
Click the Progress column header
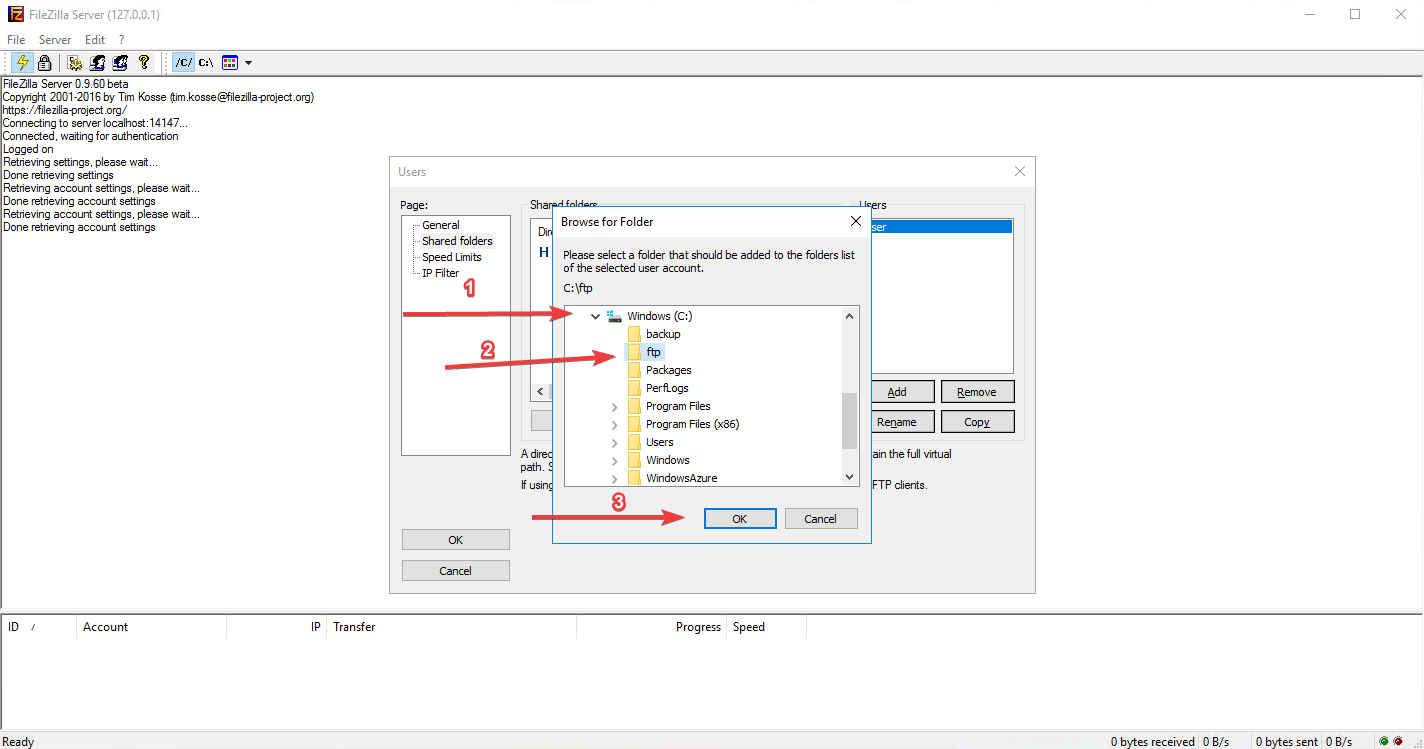(652, 627)
